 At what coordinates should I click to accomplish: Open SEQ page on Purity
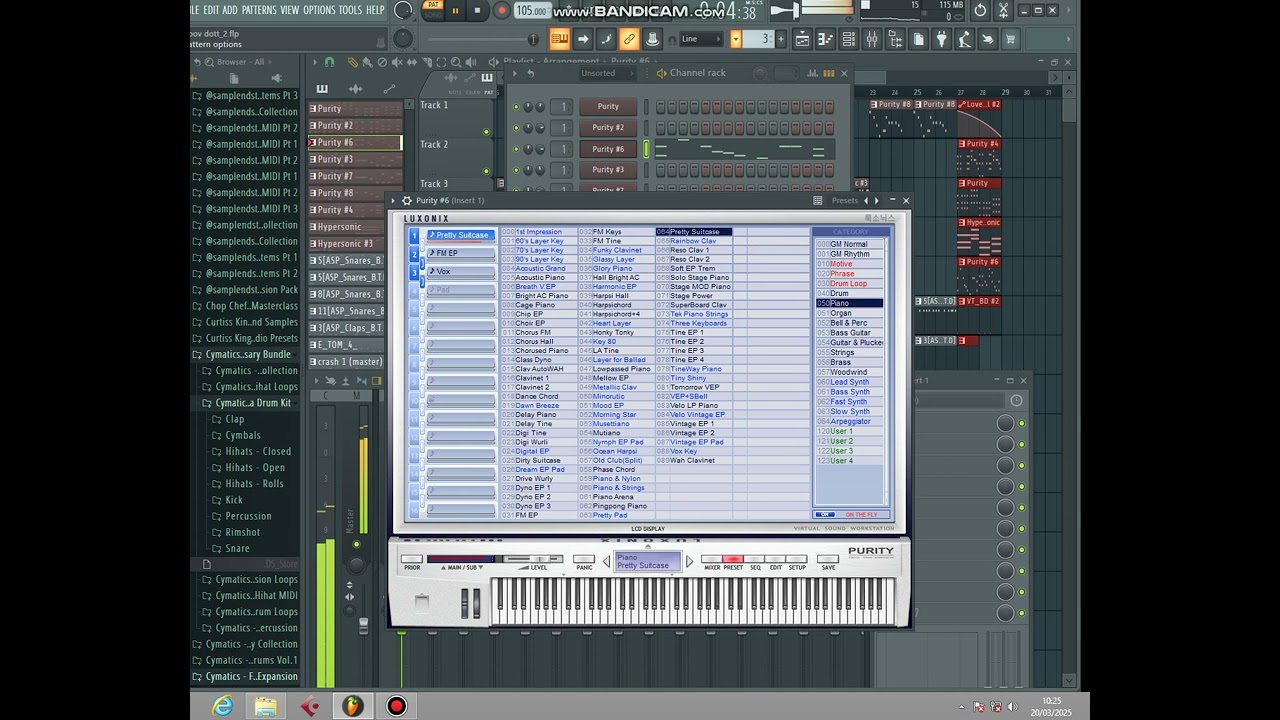[755, 560]
